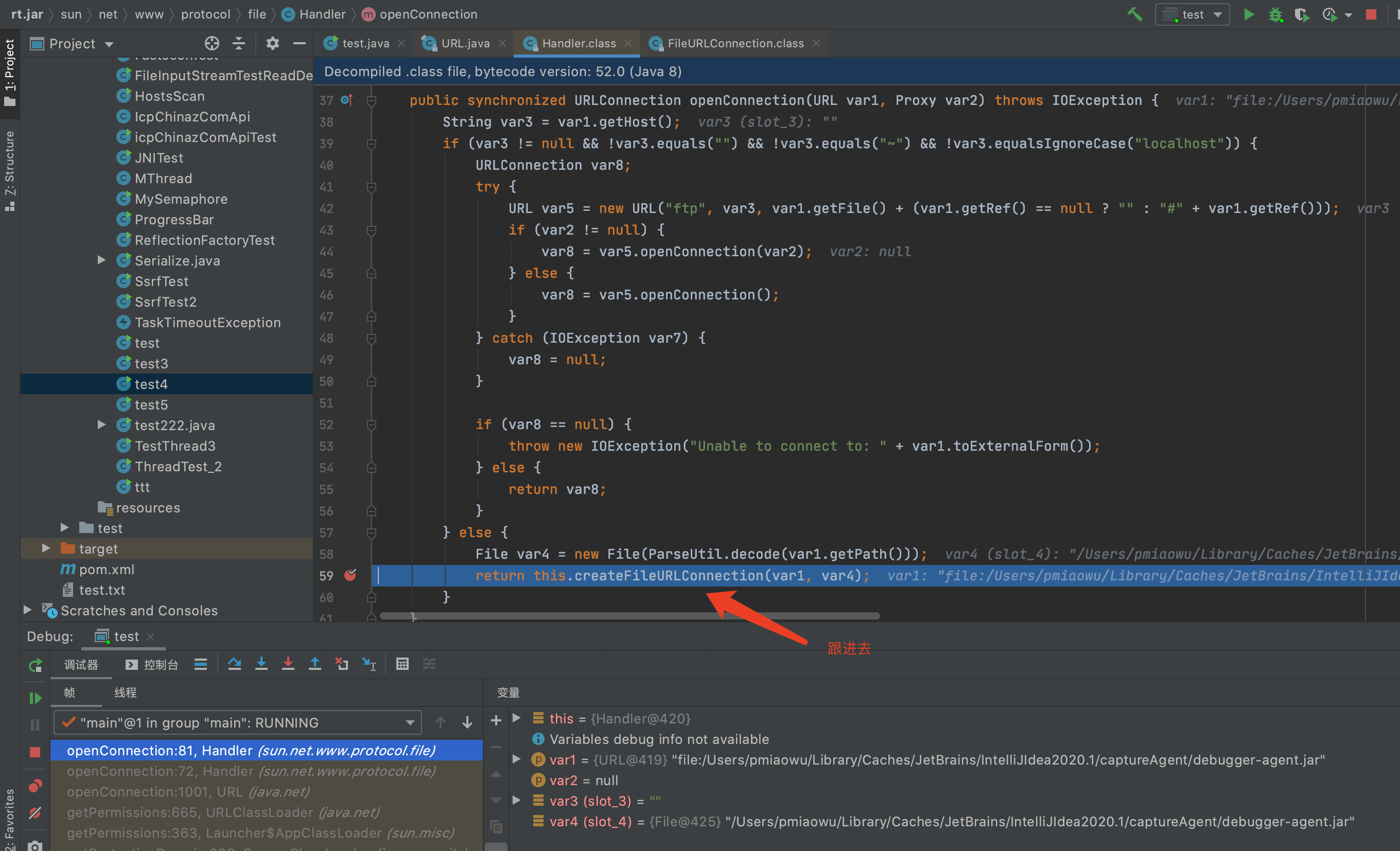Click override marker on line 37

(346, 100)
